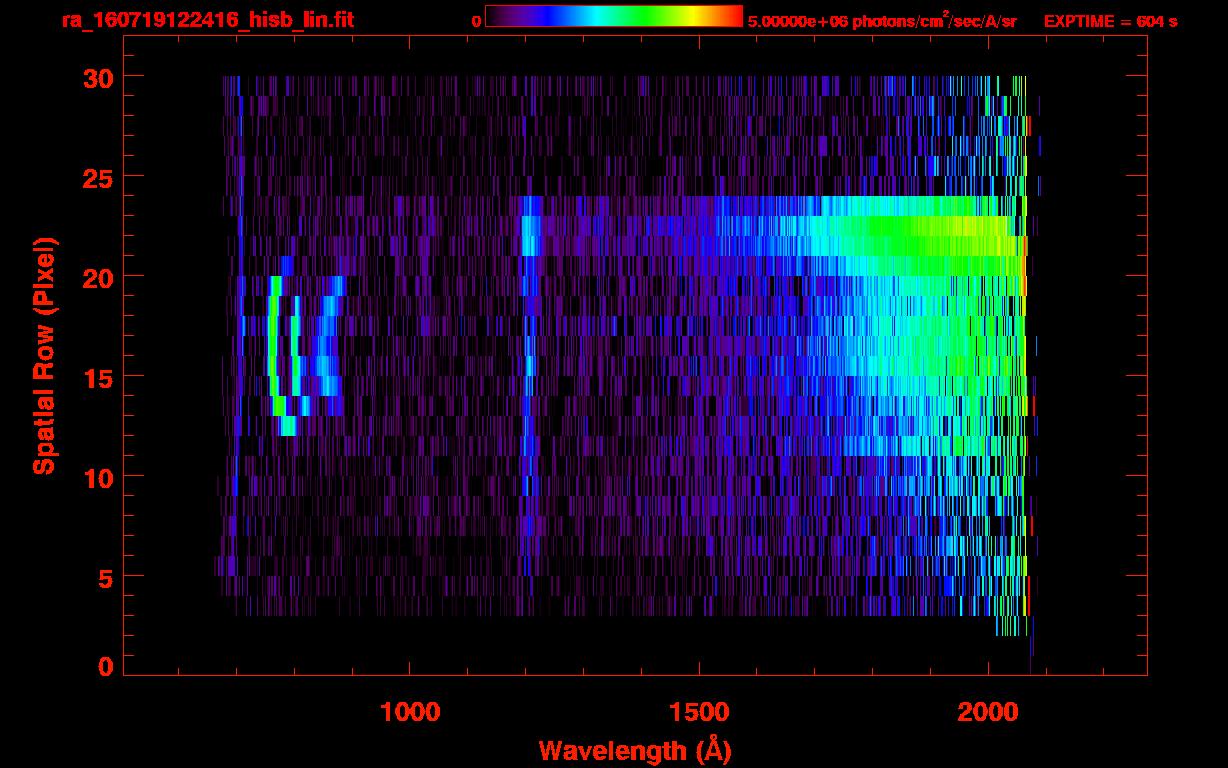Click the filename title ra_160719122416_hisb_lin.fit

pyautogui.click(x=207, y=20)
